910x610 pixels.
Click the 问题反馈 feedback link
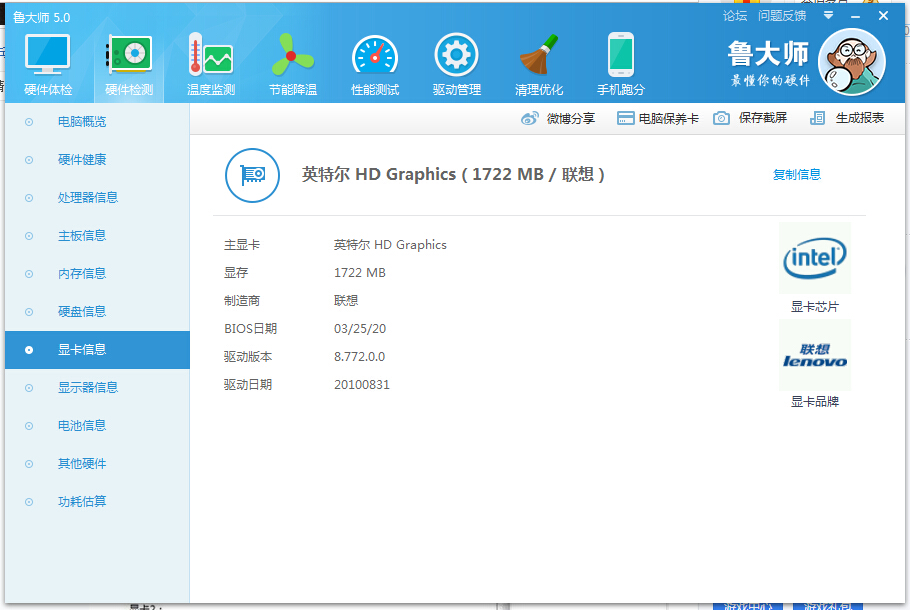coord(782,16)
